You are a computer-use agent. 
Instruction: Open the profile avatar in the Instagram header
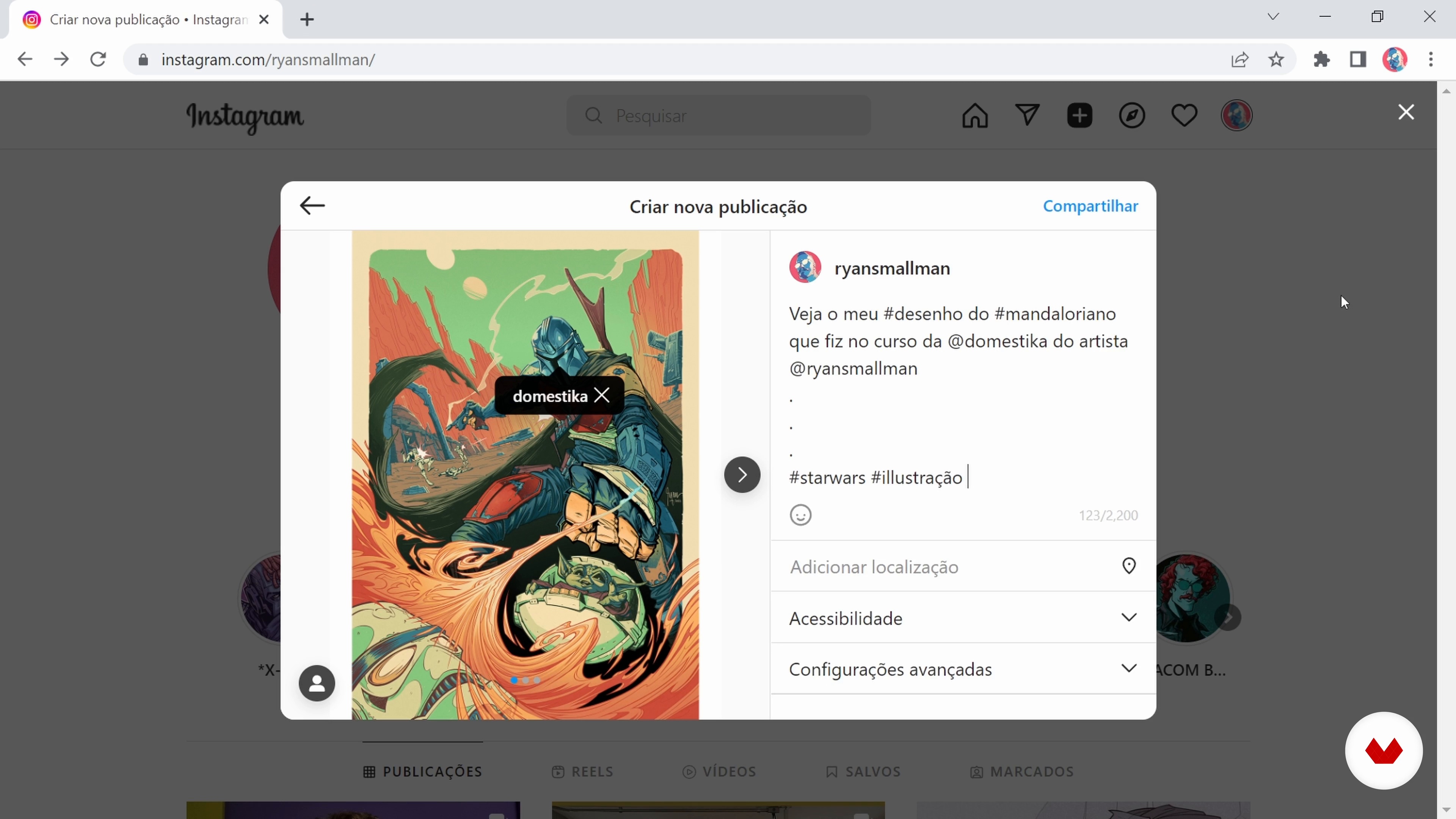[x=1237, y=115]
